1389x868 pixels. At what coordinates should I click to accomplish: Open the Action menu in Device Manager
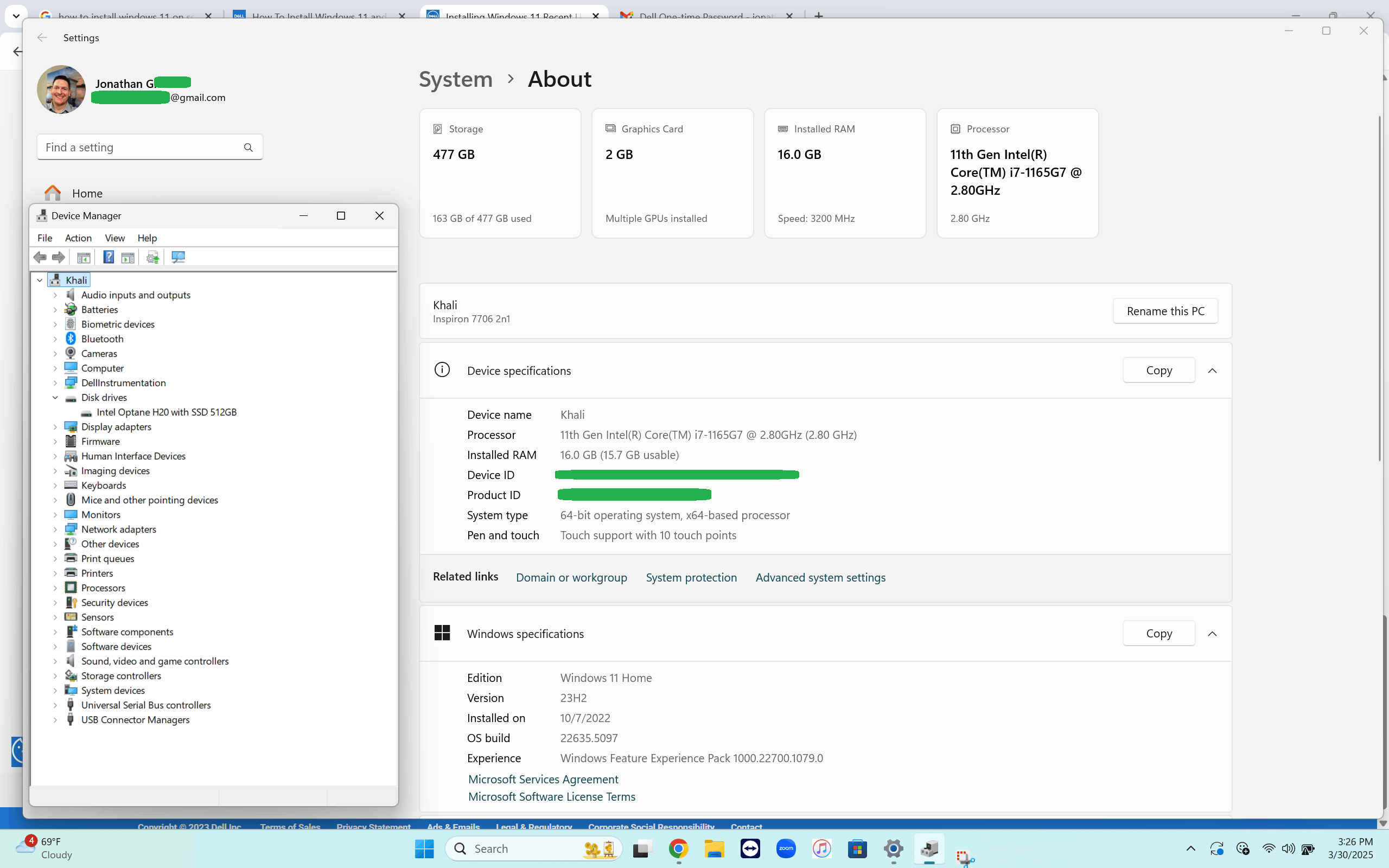tap(78, 238)
